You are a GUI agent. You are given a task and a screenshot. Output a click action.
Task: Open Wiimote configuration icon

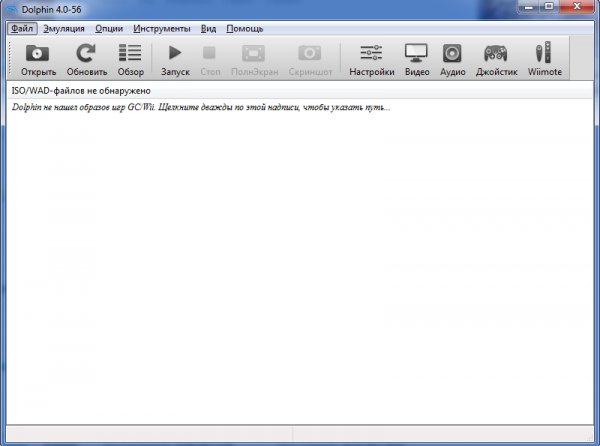click(x=544, y=52)
